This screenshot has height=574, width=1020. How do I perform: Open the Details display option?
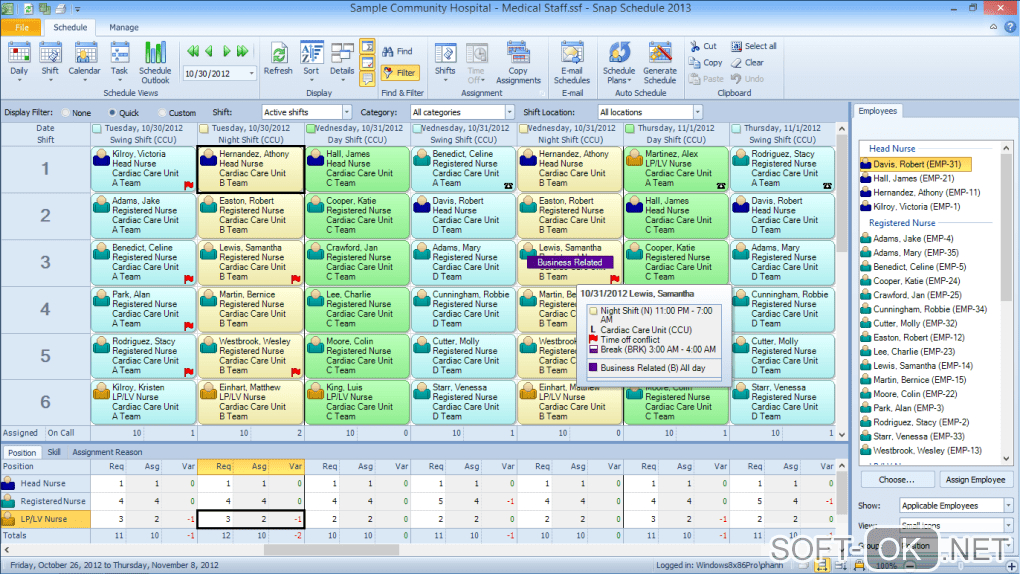342,61
